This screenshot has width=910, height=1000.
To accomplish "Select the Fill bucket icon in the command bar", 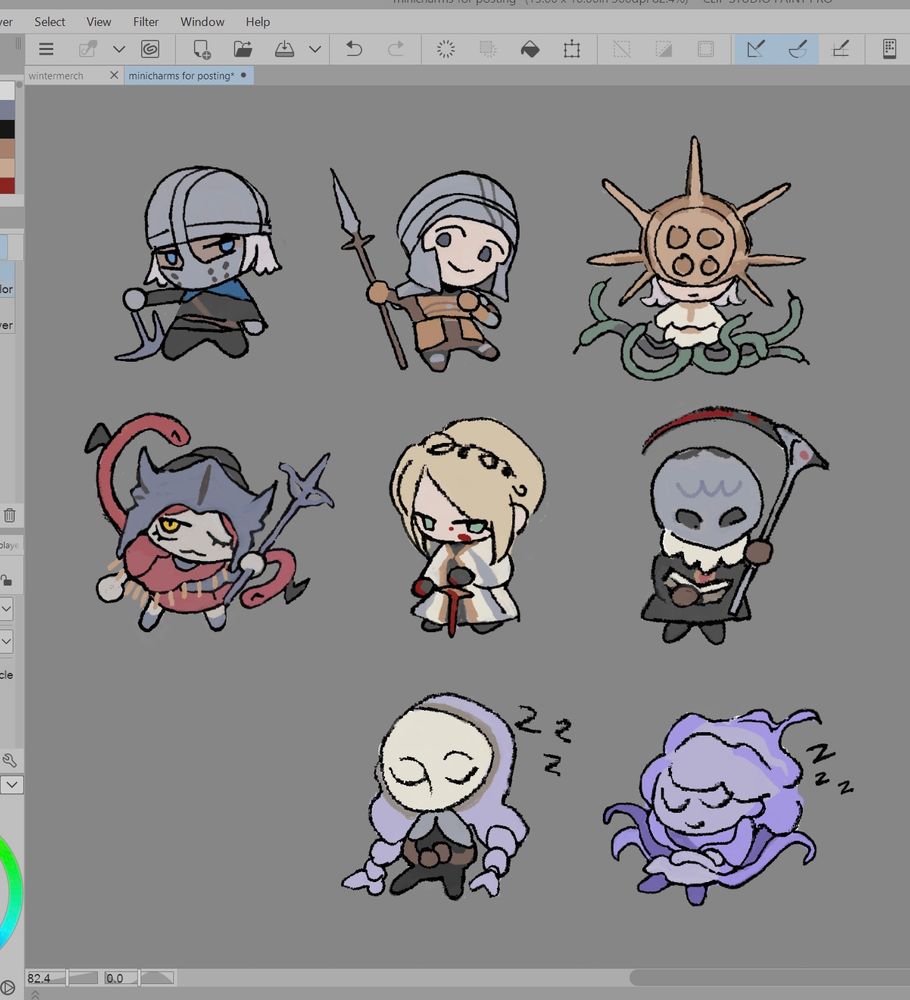I will [x=530, y=49].
